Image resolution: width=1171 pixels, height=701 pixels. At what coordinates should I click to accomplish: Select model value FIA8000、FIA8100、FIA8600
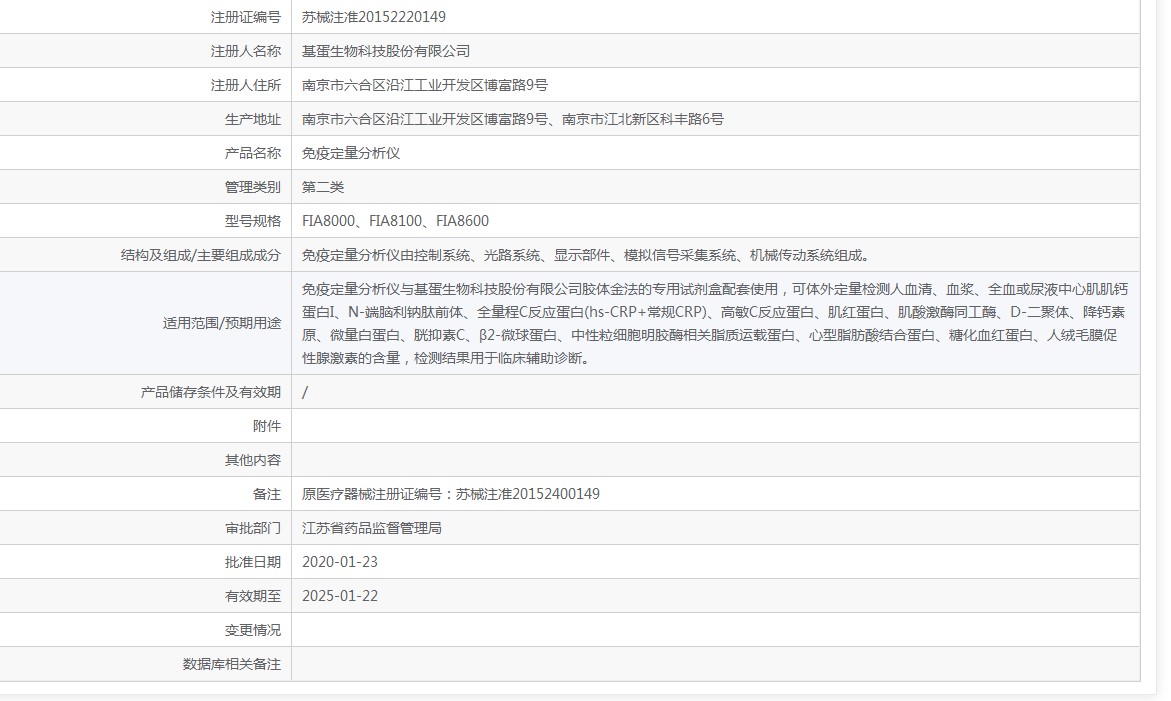(395, 221)
